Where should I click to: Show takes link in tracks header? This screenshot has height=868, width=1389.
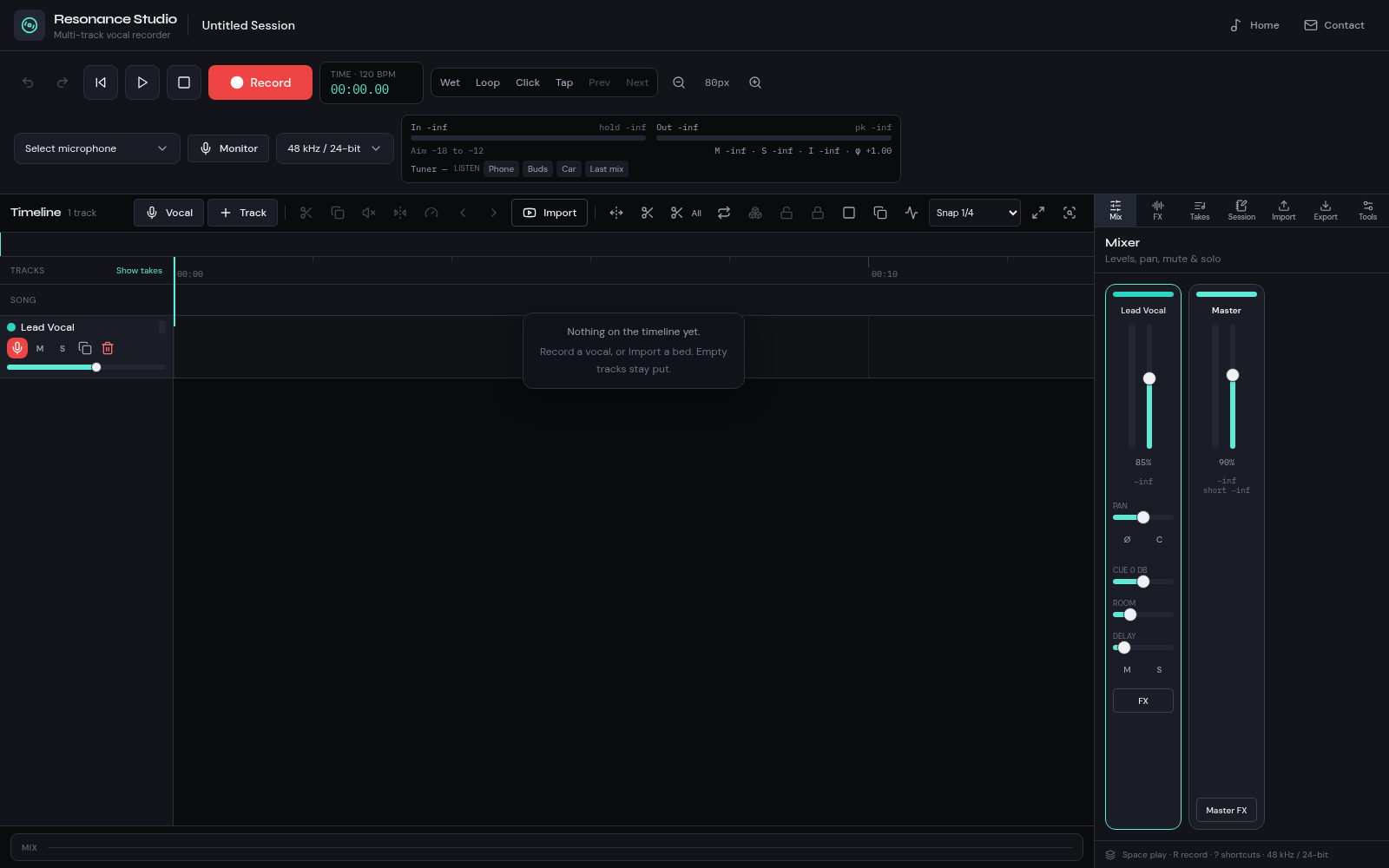click(x=139, y=271)
